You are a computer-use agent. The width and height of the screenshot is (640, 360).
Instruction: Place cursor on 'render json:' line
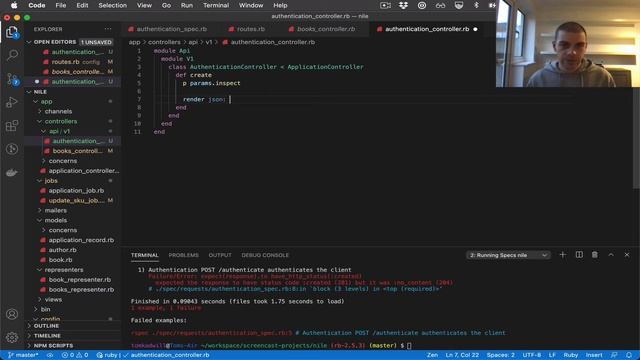204,99
